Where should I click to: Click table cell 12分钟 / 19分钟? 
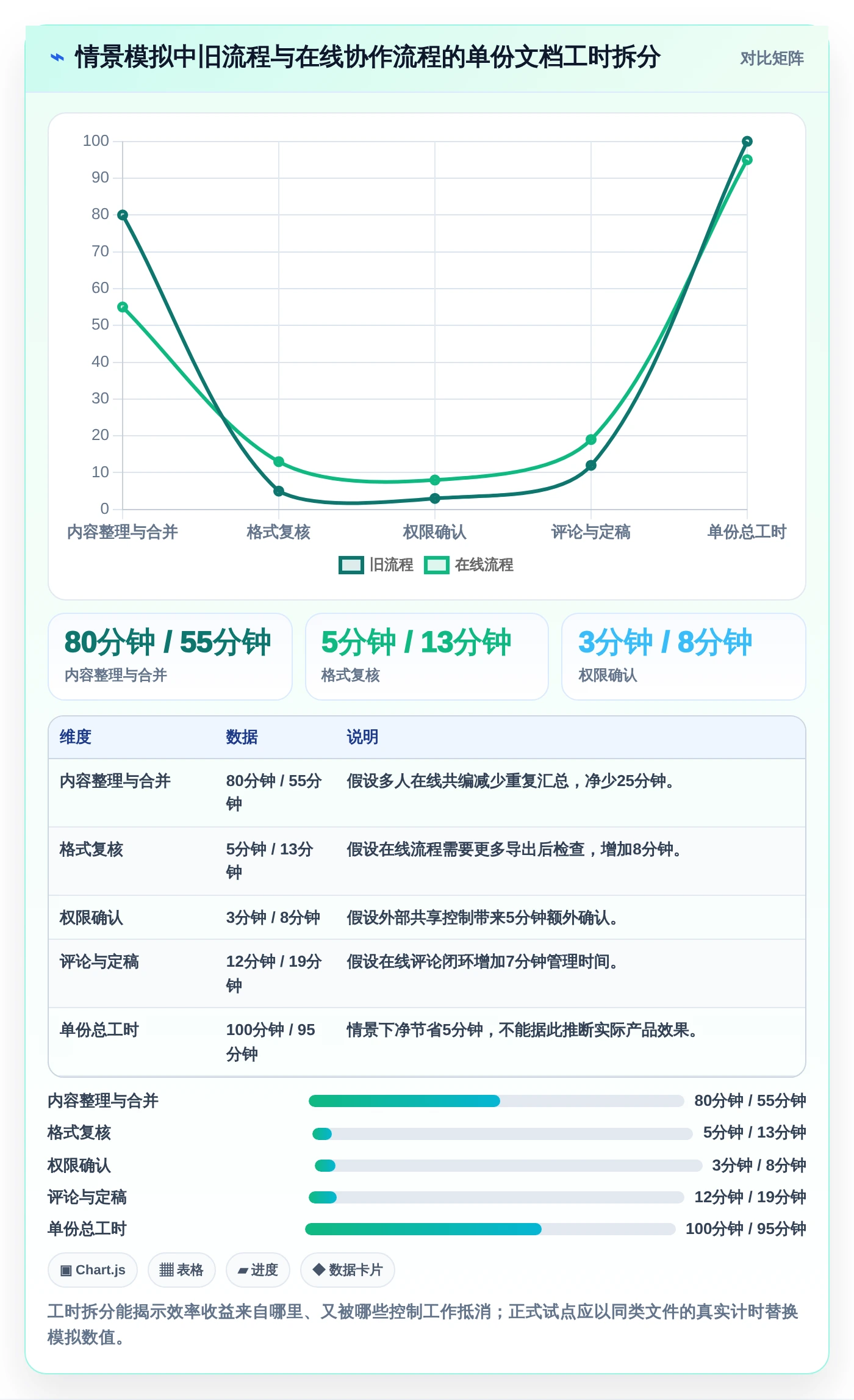tap(274, 973)
